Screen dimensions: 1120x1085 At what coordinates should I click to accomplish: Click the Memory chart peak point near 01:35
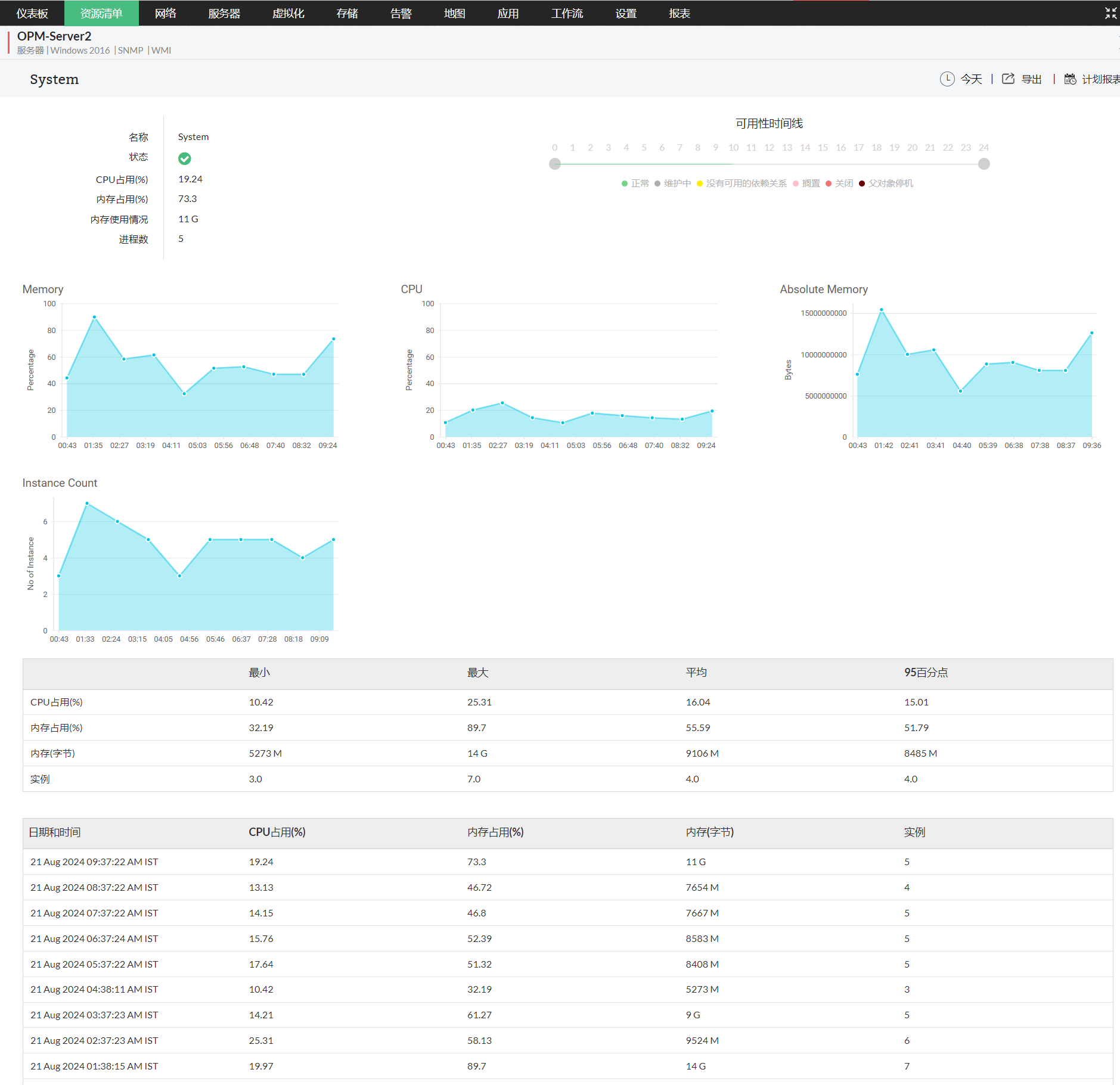[x=94, y=317]
